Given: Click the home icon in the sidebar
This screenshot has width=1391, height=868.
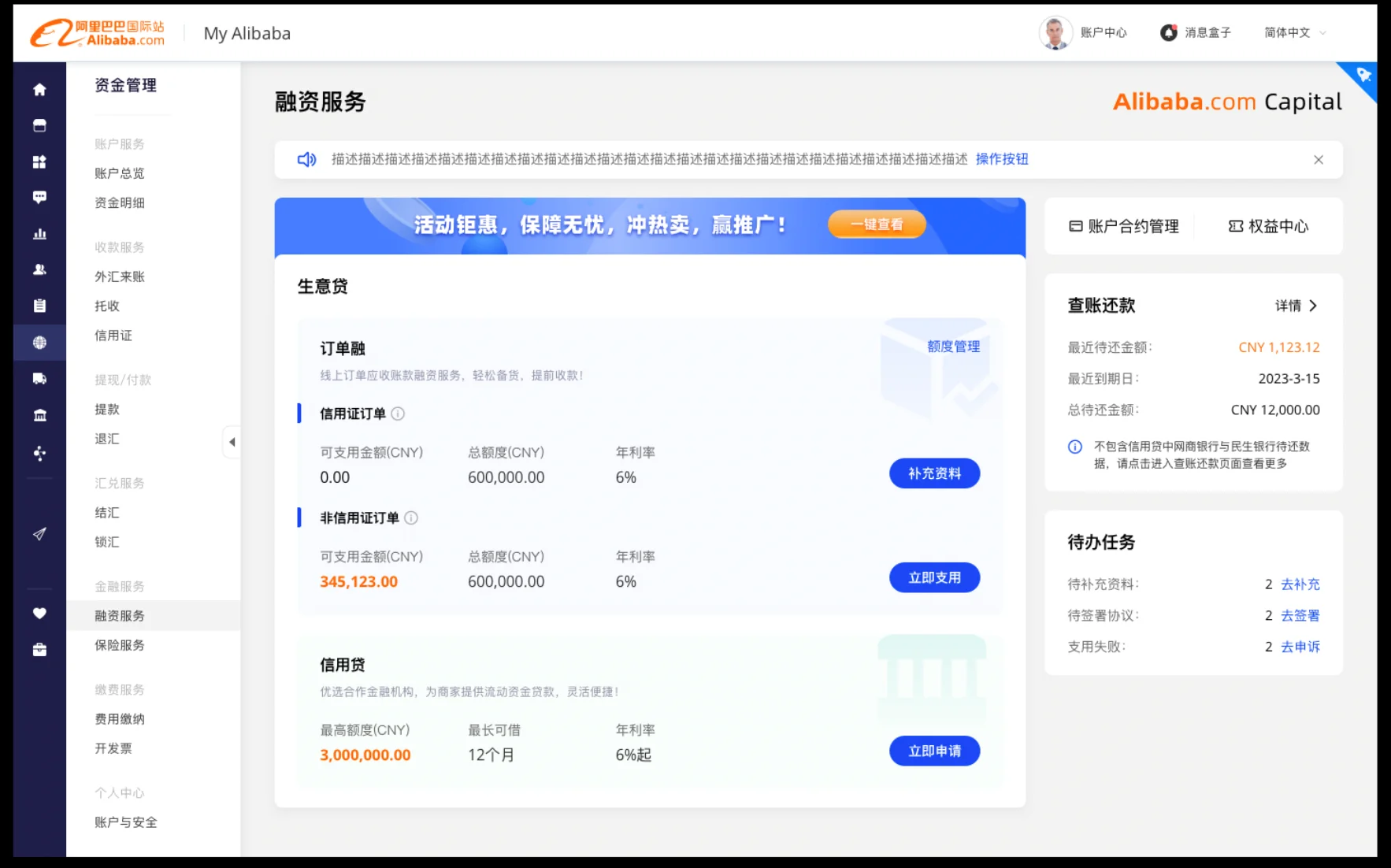Looking at the screenshot, I should click(x=39, y=90).
